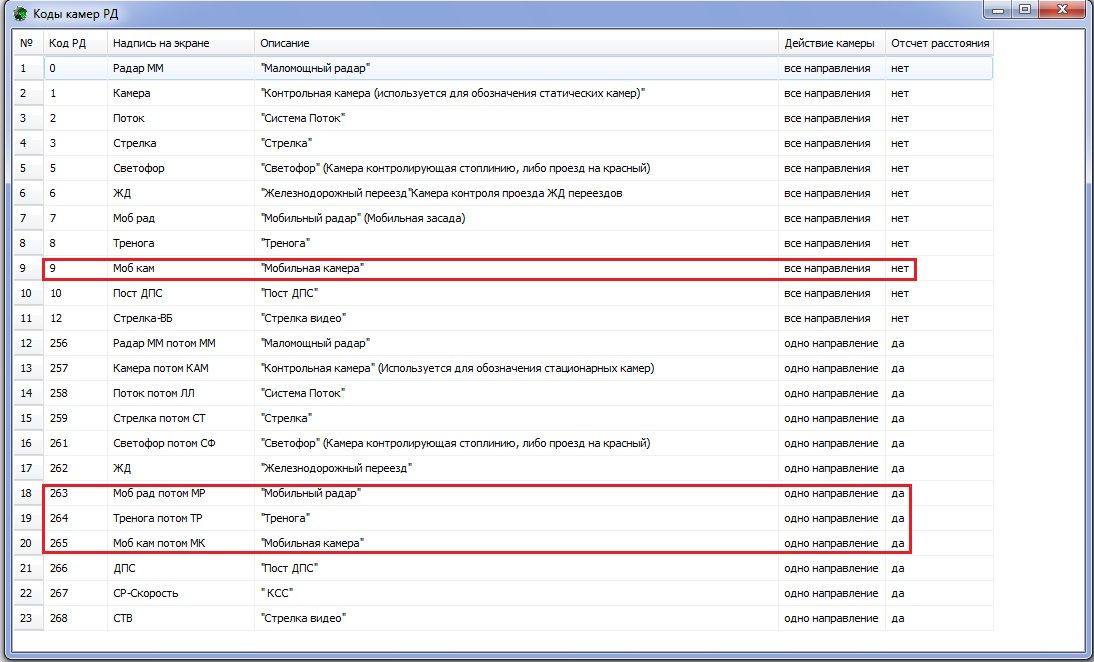Select the СТВ cell in row 23
1094x662 pixels.
coord(181,618)
